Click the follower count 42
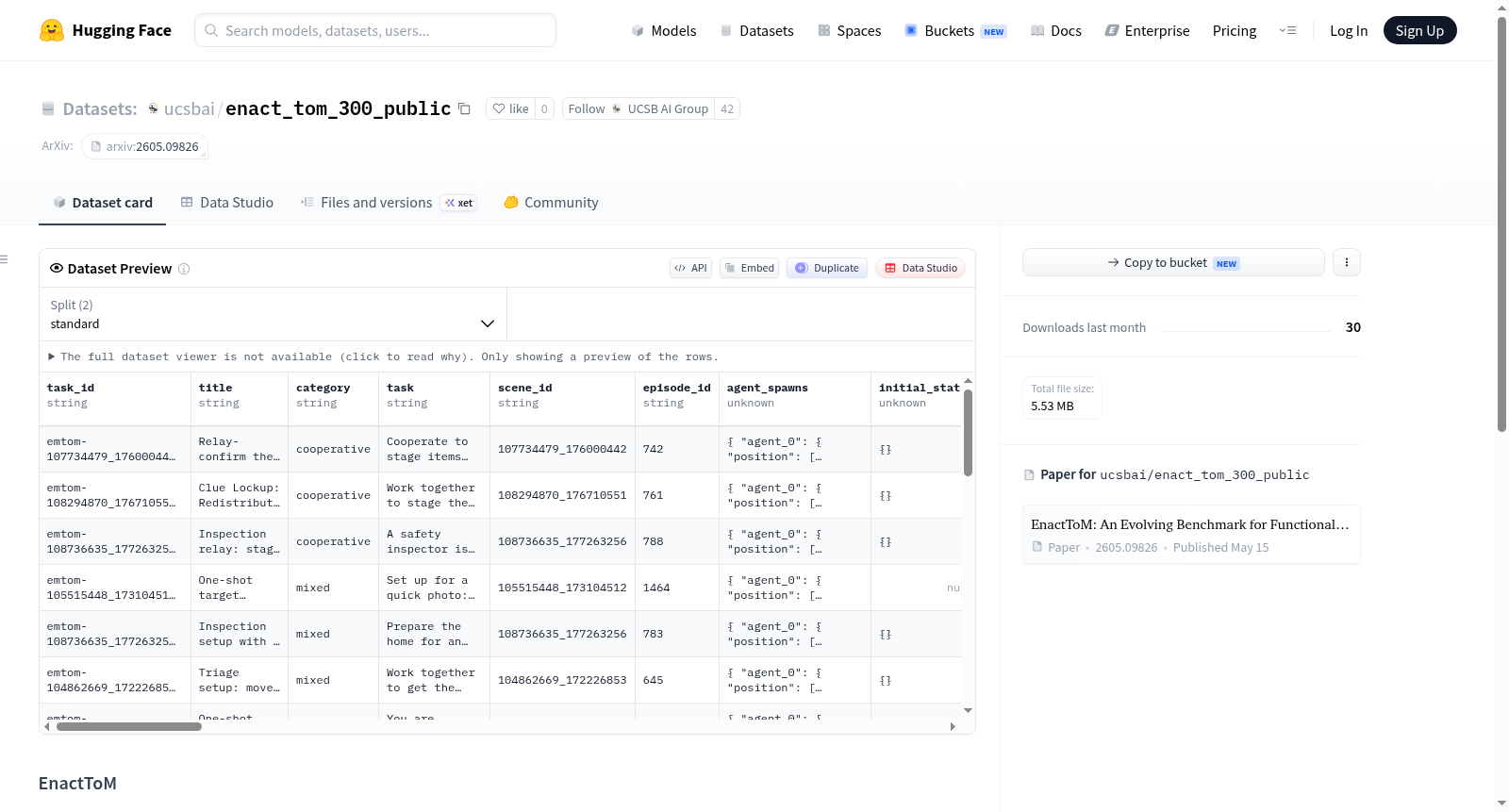The image size is (1509, 812). click(x=727, y=108)
